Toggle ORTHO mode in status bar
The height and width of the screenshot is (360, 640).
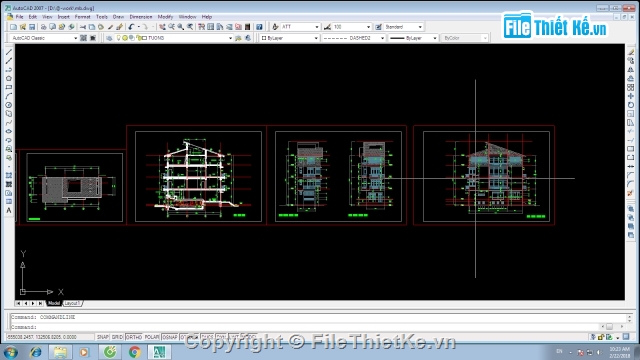[134, 337]
